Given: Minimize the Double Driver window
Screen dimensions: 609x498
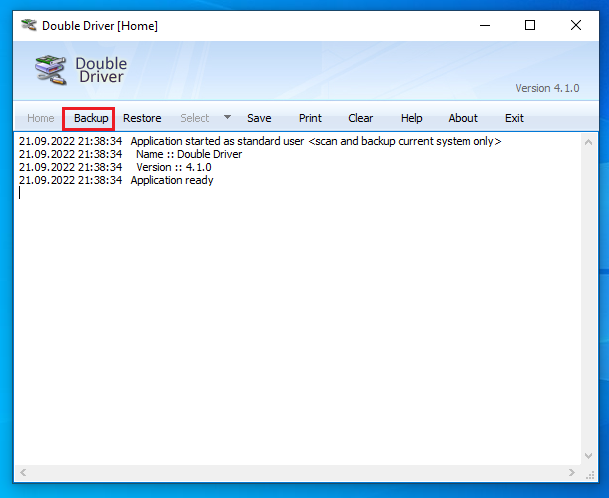Looking at the screenshot, I should click(x=485, y=26).
